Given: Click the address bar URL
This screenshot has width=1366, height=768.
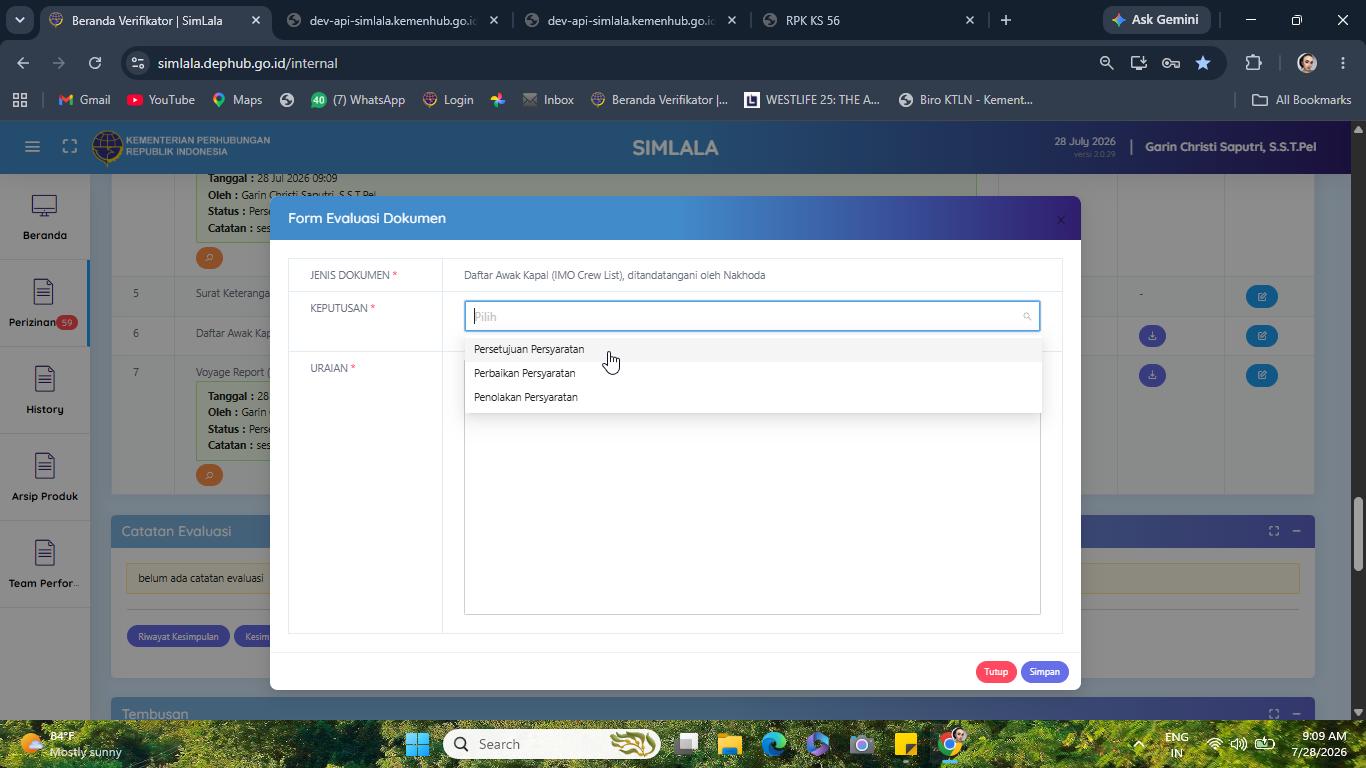Looking at the screenshot, I should click(x=247, y=63).
